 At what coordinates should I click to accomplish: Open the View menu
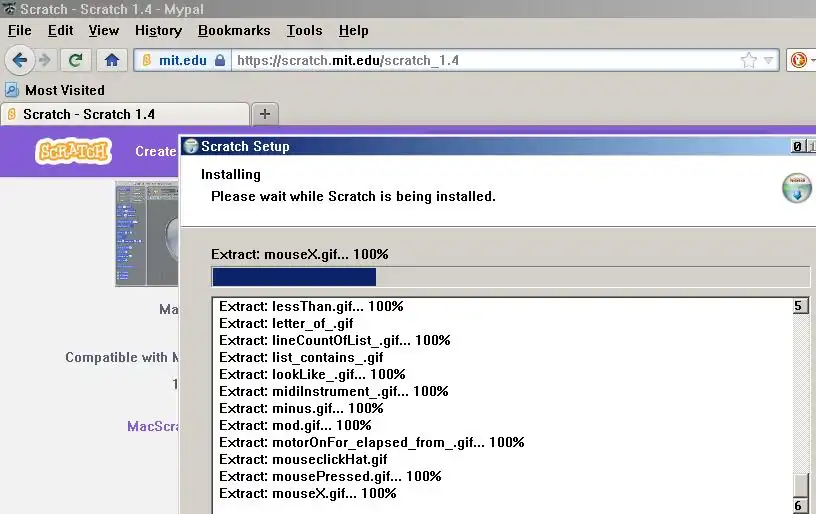(104, 31)
